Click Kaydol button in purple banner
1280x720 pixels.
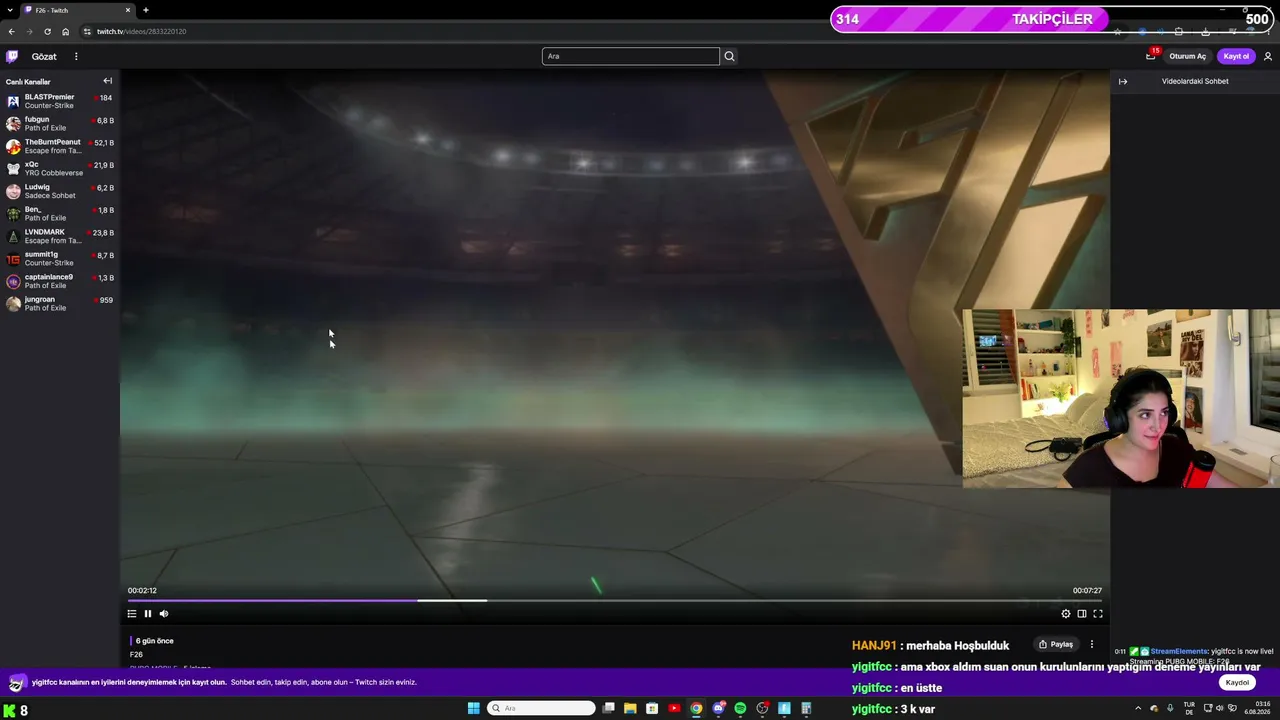point(1237,682)
